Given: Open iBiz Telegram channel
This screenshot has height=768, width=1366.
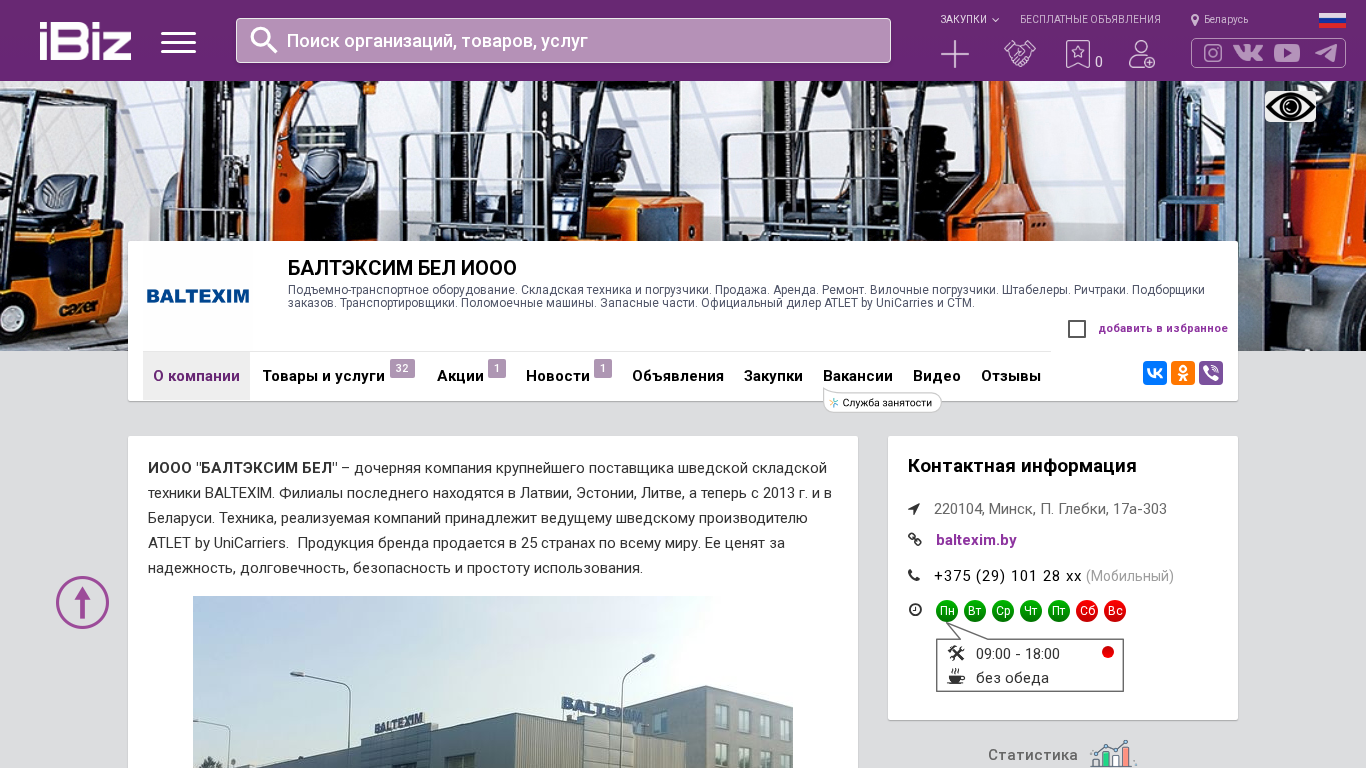Looking at the screenshot, I should (1326, 53).
